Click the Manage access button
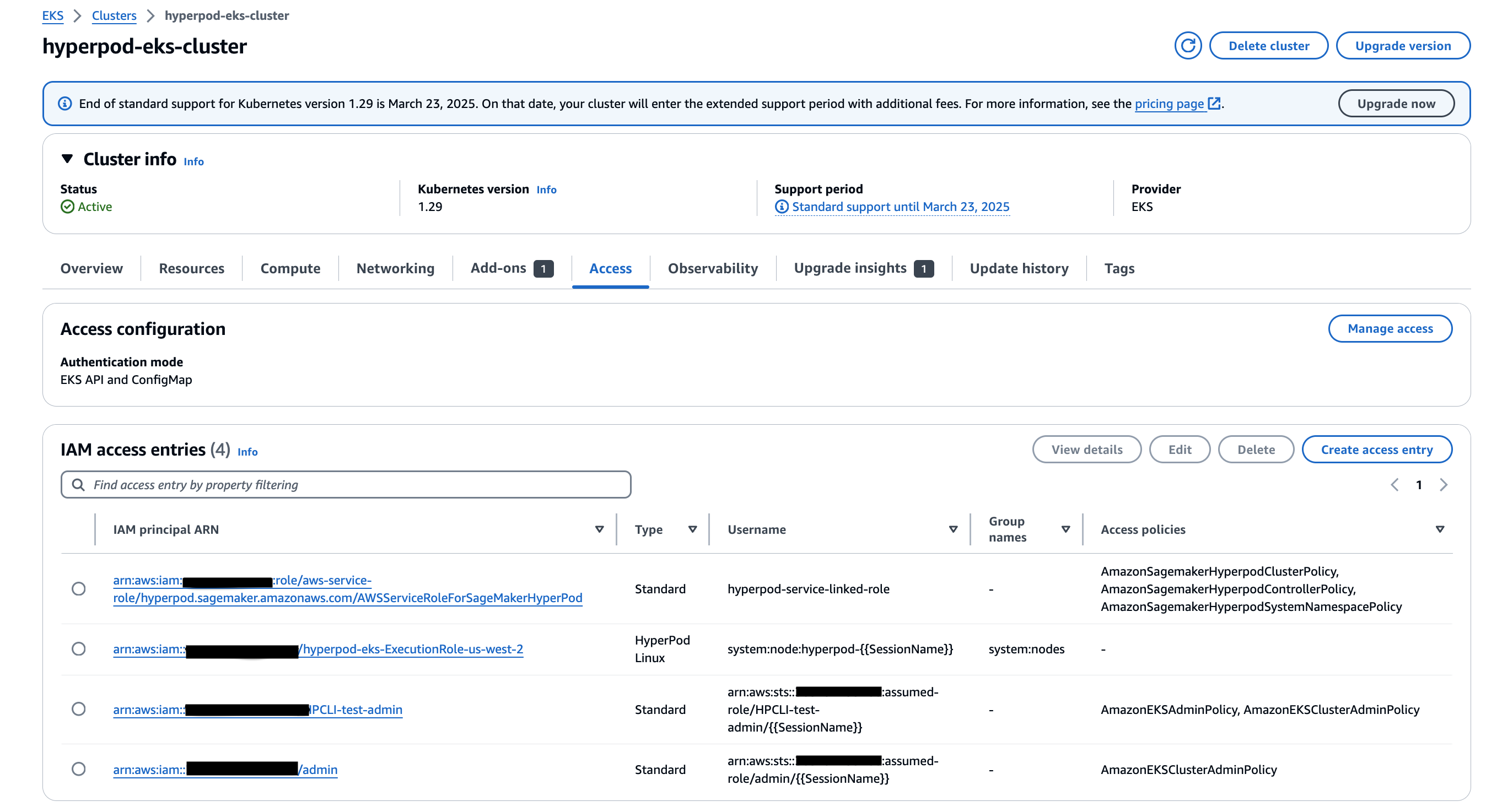 click(x=1390, y=328)
